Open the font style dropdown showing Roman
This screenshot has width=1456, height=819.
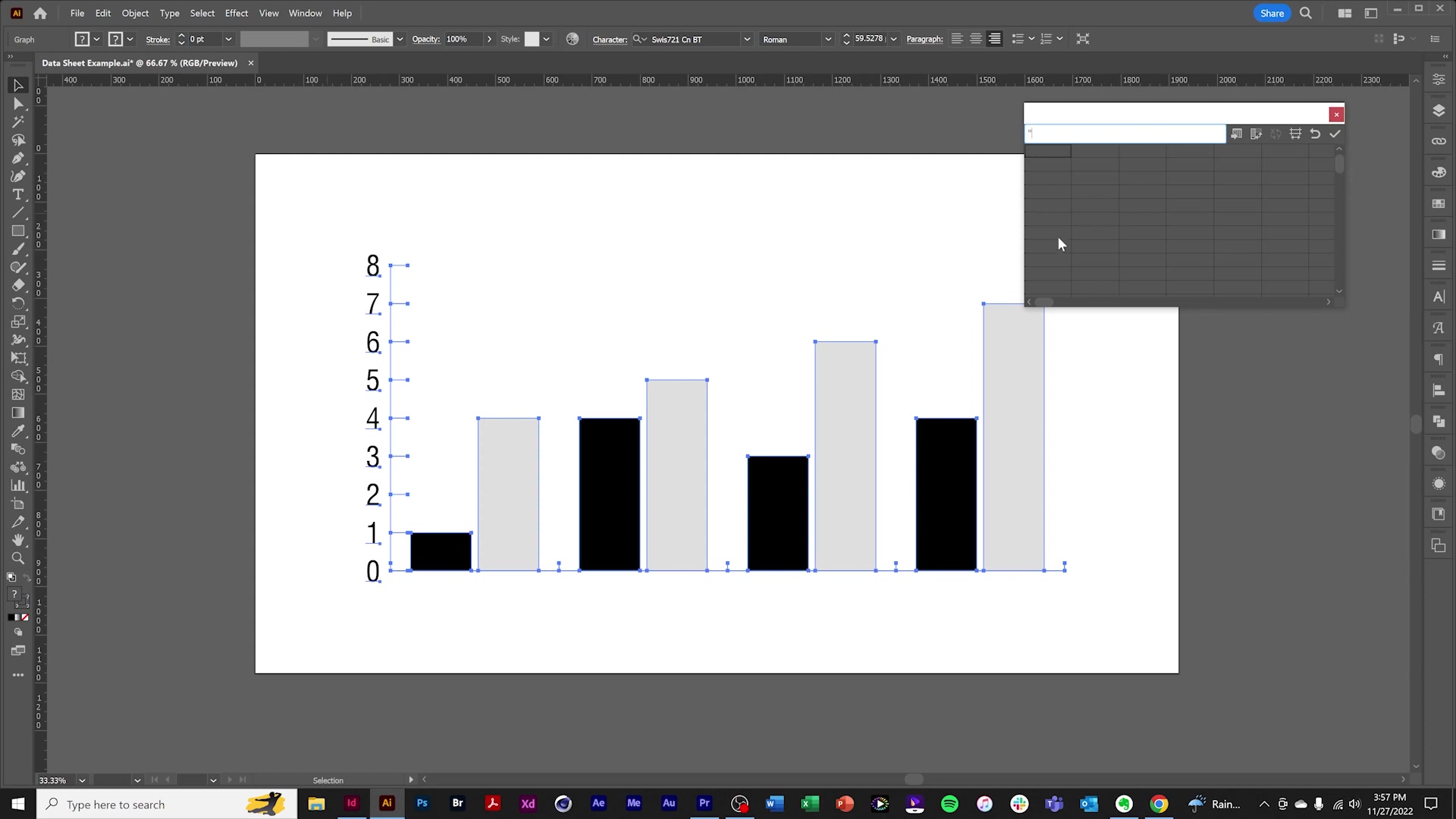tap(827, 39)
